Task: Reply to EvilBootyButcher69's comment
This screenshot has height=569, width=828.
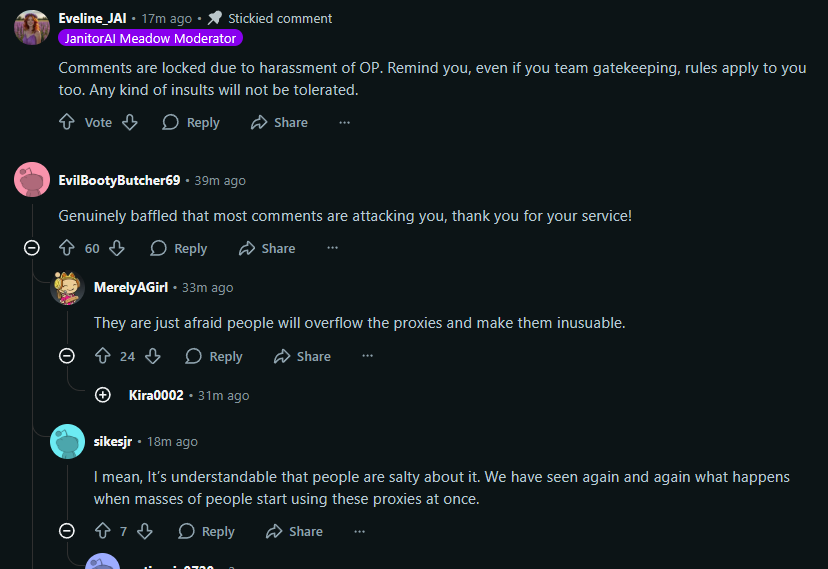Action: point(179,248)
